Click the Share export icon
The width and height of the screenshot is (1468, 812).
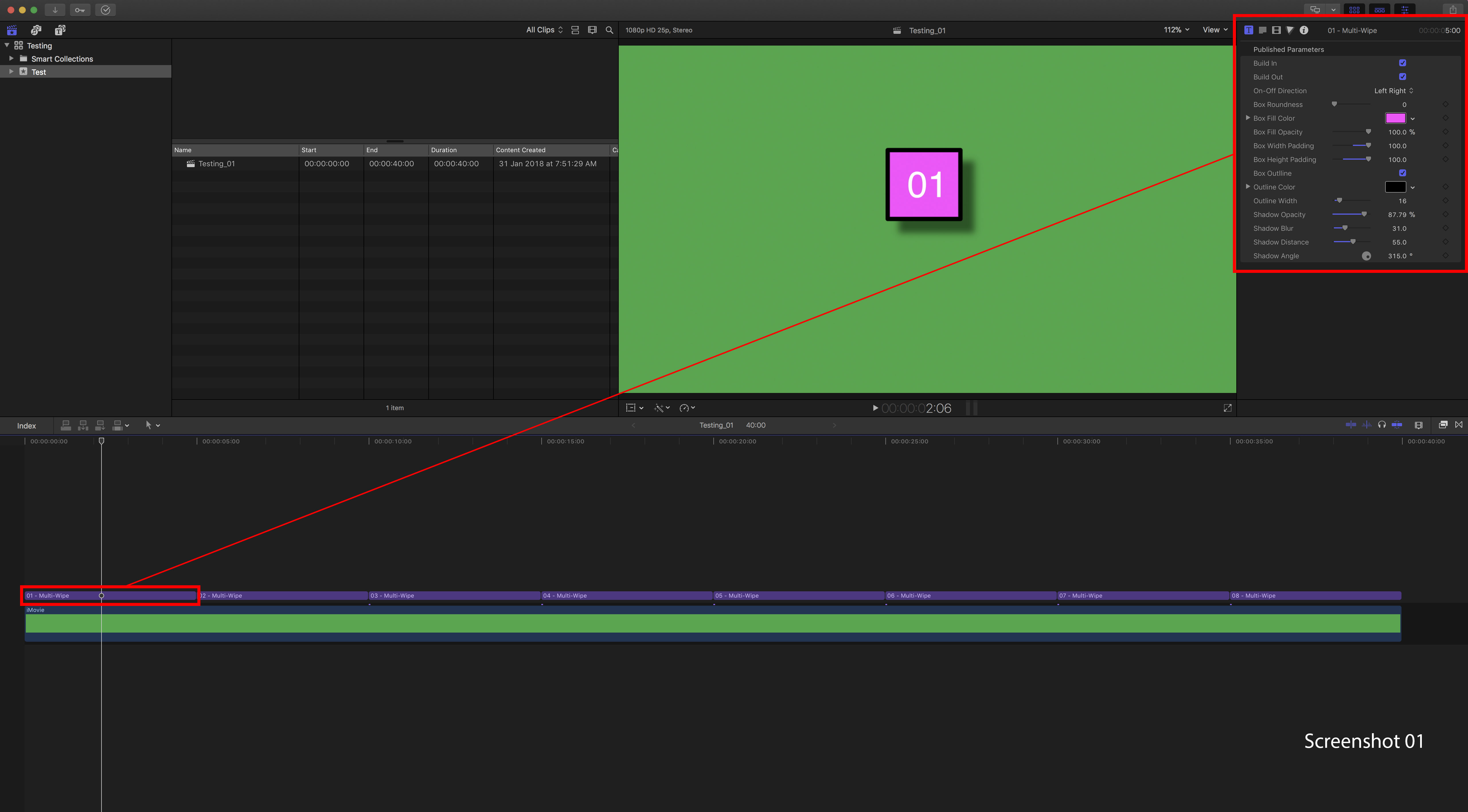coord(1453,10)
